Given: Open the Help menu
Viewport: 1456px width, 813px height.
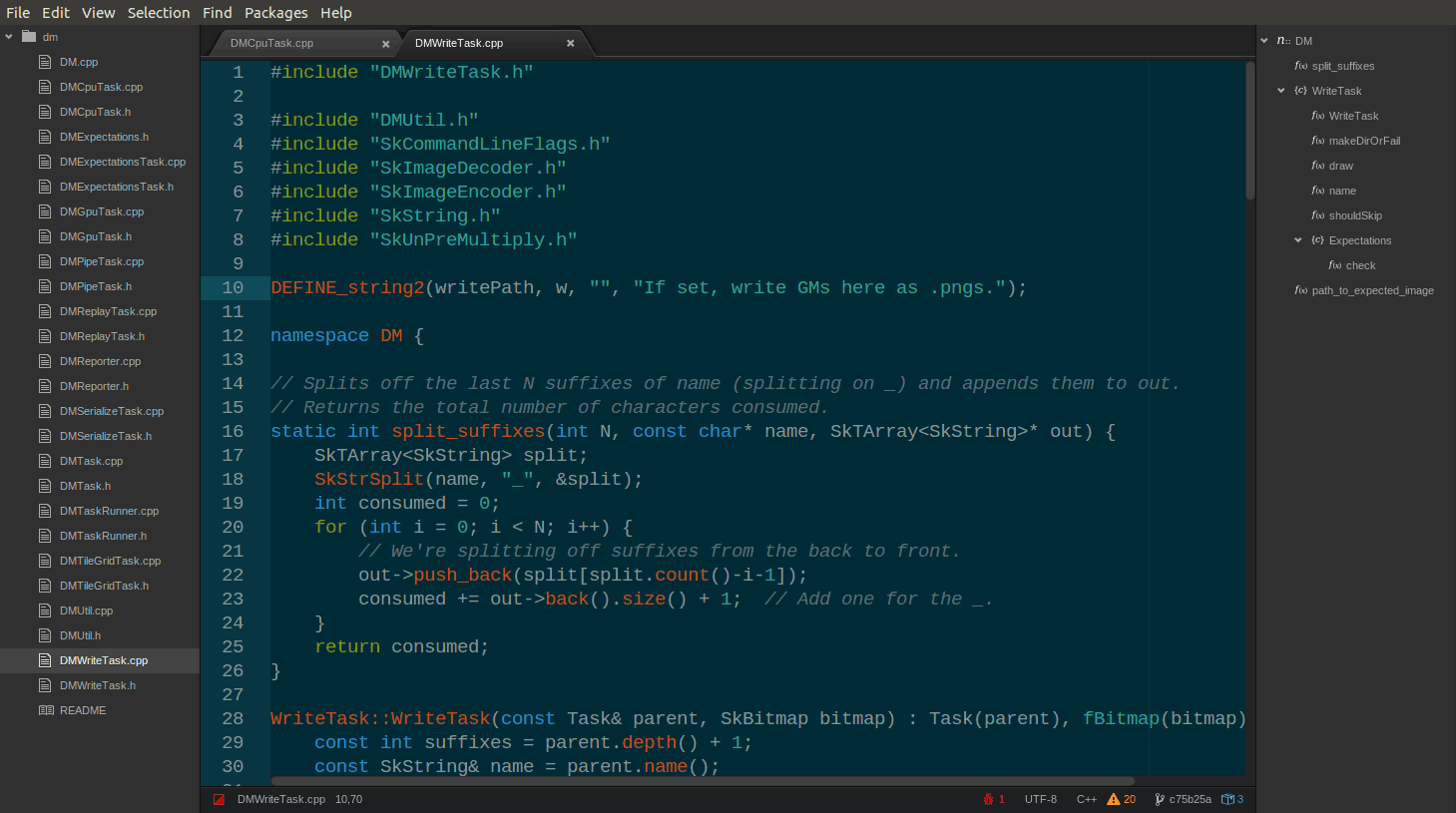Looking at the screenshot, I should pyautogui.click(x=336, y=13).
